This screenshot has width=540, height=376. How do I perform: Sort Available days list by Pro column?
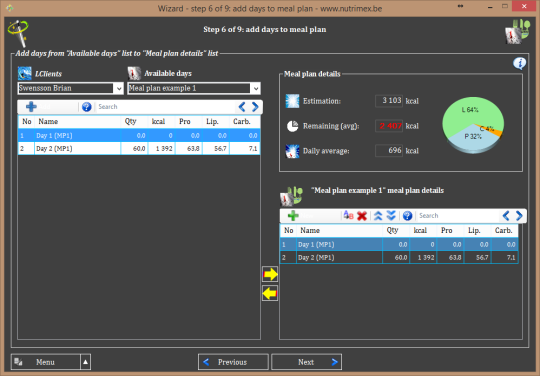189,122
